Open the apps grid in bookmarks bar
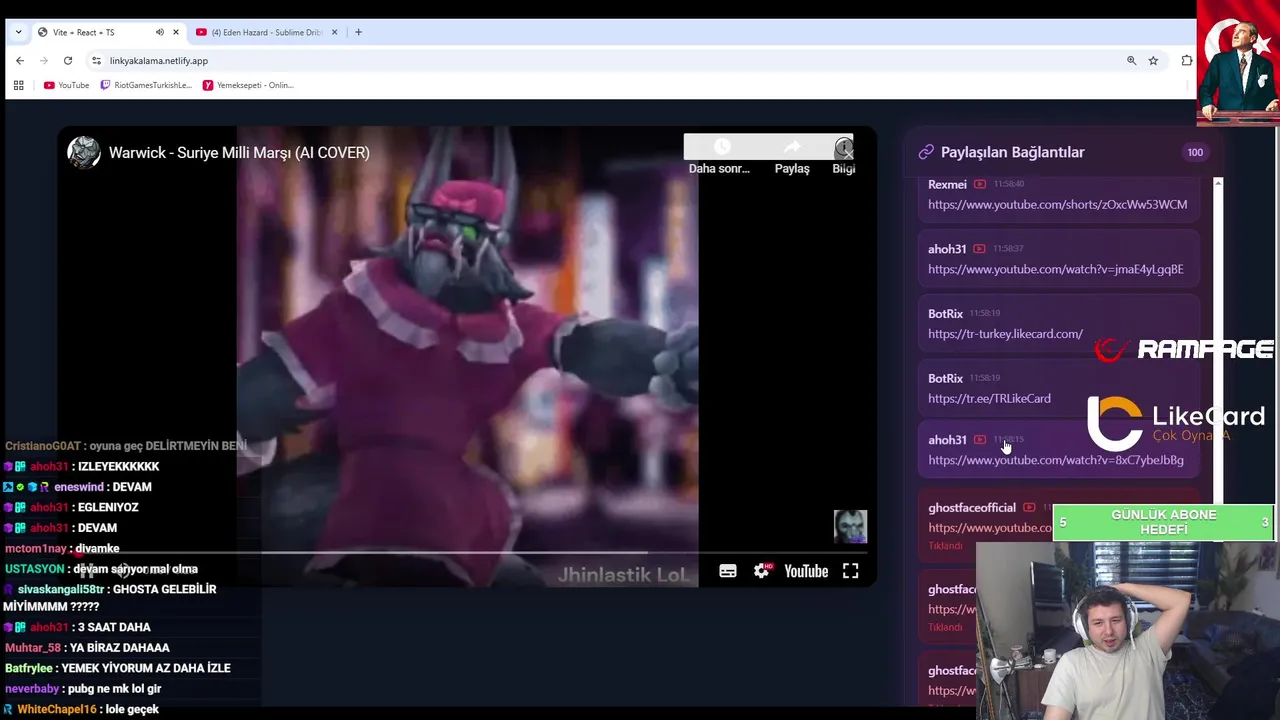 coord(18,85)
